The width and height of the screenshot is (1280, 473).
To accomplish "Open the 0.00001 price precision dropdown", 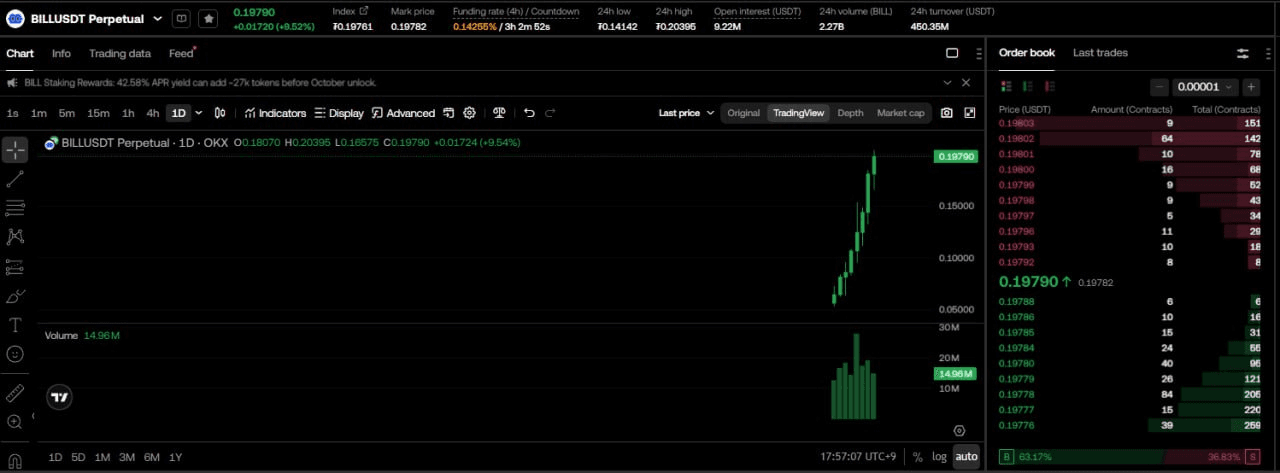I will click(x=1205, y=87).
